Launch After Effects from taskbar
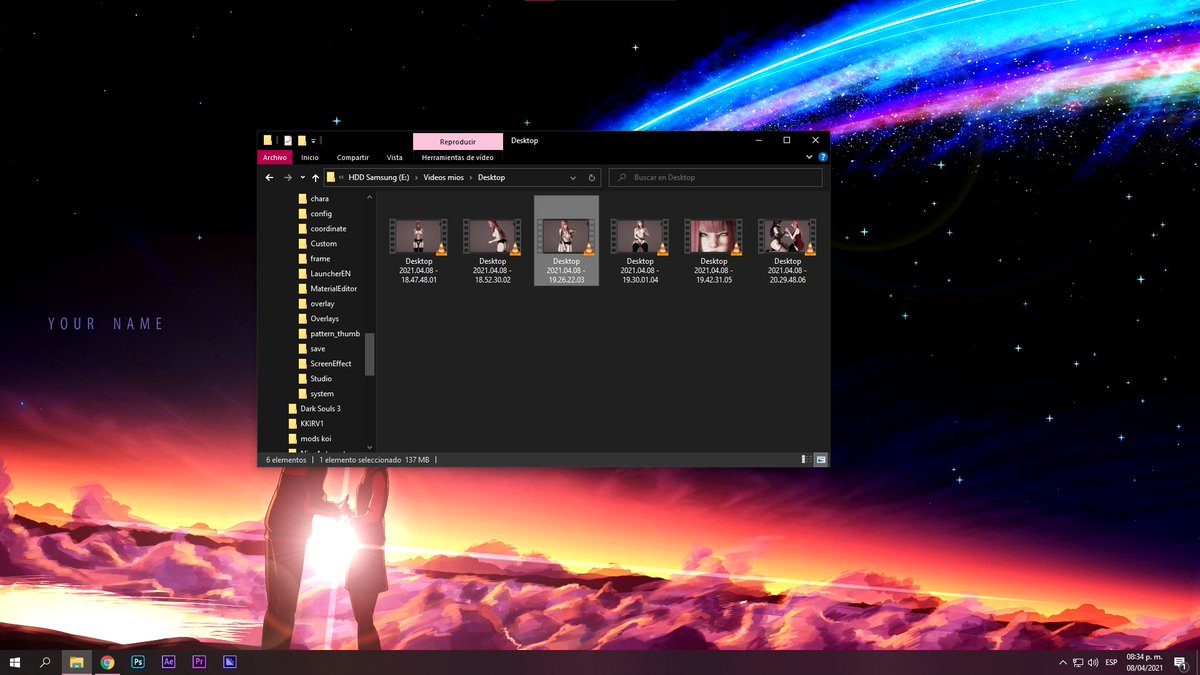This screenshot has width=1200, height=675. click(x=168, y=662)
